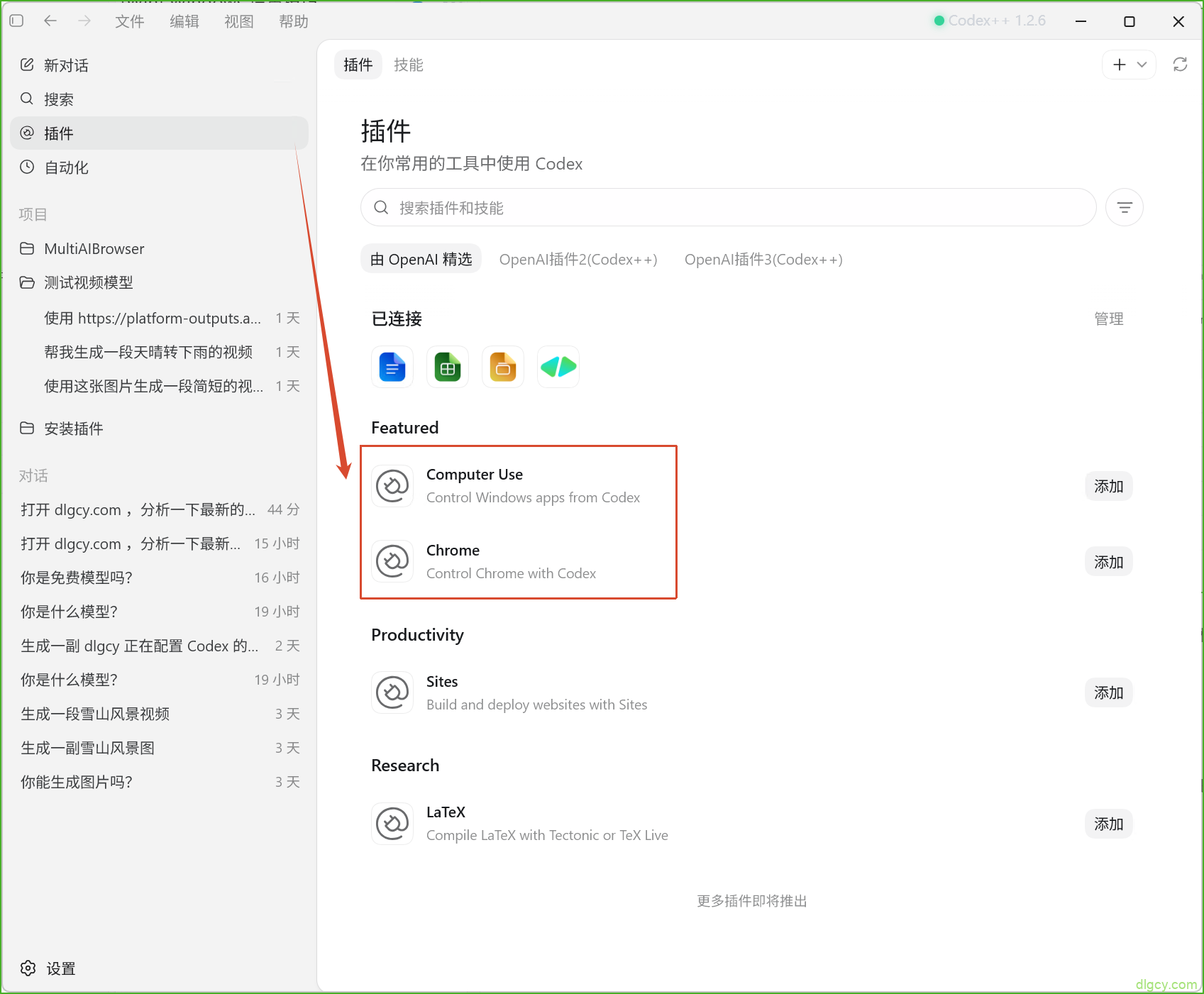Add the LaTeX plugin
Viewport: 1204px width, 994px height.
(1109, 824)
